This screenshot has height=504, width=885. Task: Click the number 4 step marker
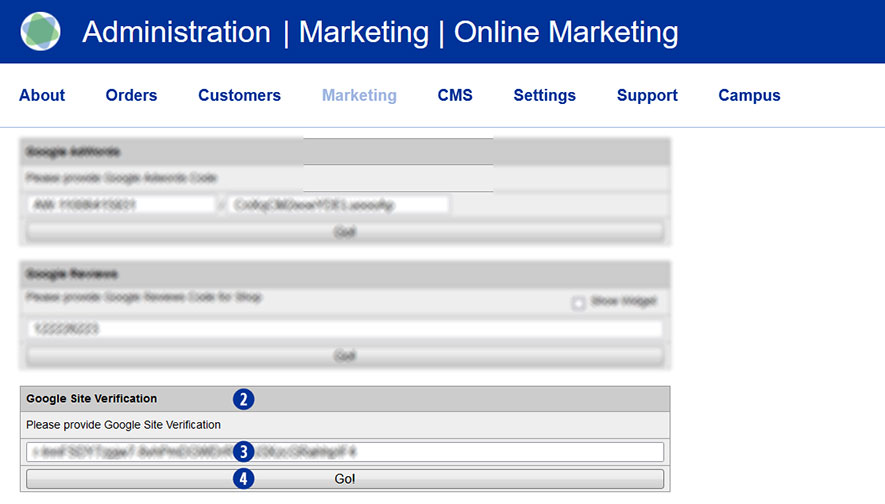pos(243,478)
